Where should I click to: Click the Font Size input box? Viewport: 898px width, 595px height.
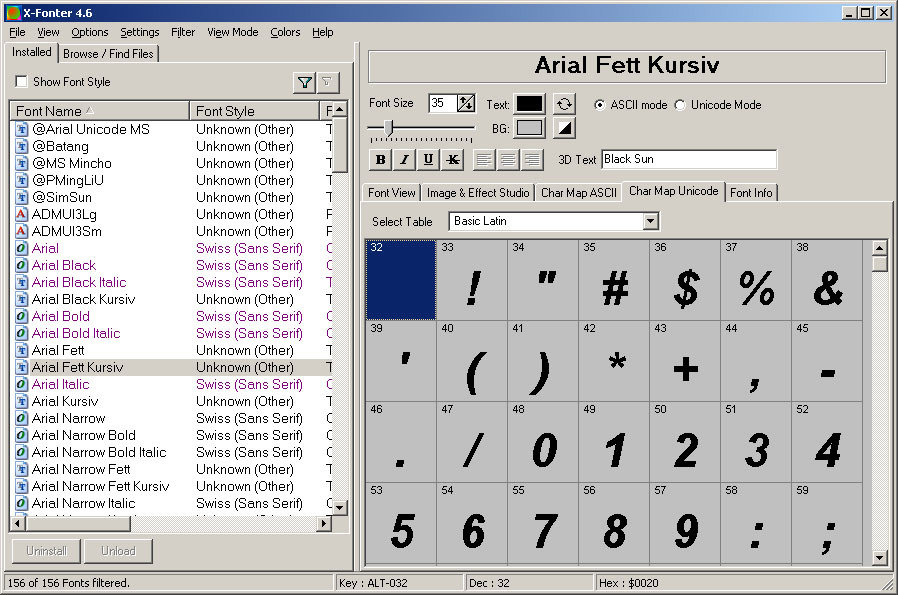(443, 104)
